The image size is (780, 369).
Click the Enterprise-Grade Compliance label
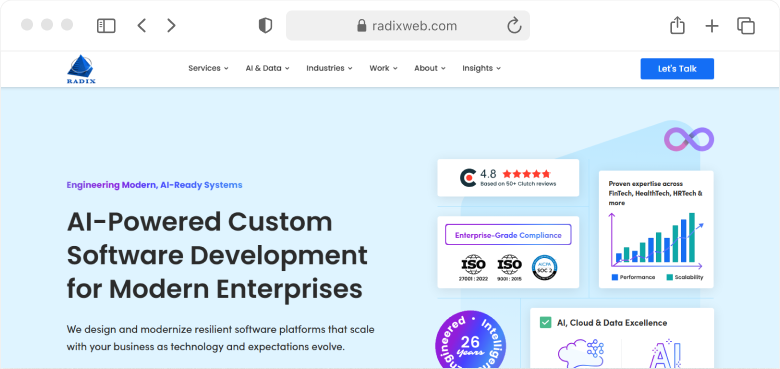pyautogui.click(x=508, y=235)
